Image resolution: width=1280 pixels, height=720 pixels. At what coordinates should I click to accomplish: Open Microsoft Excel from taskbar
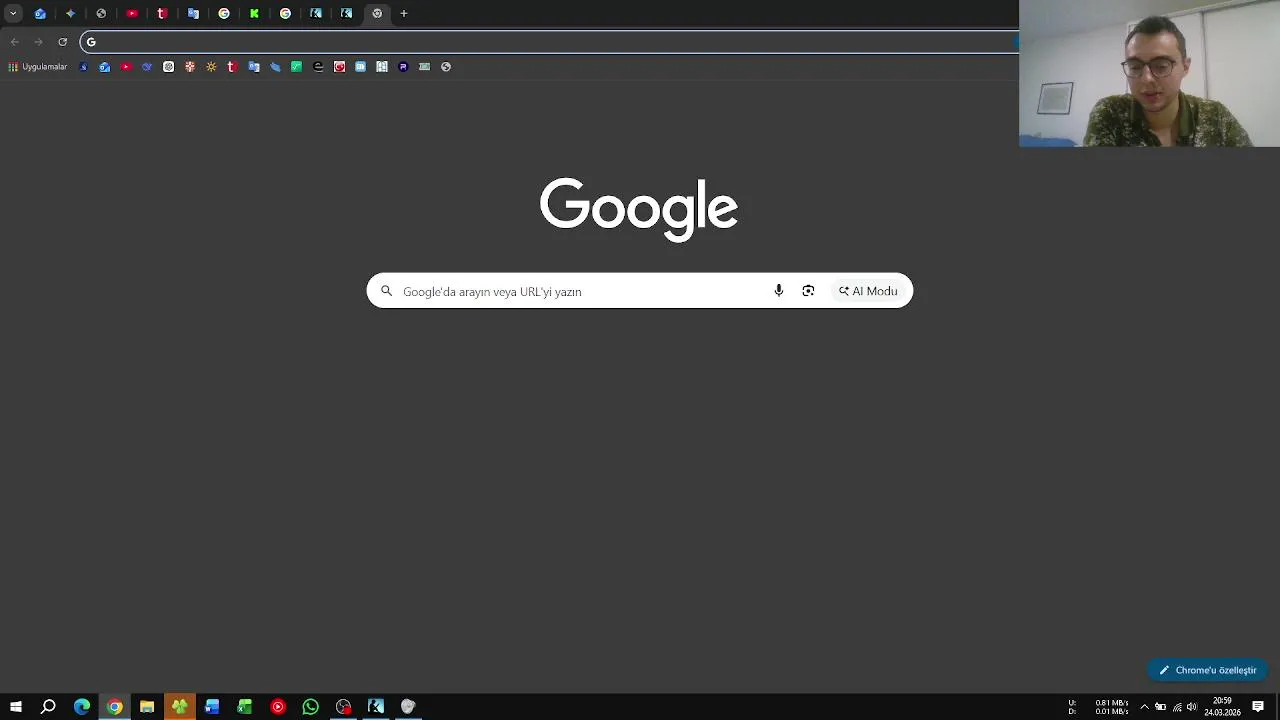click(245, 707)
